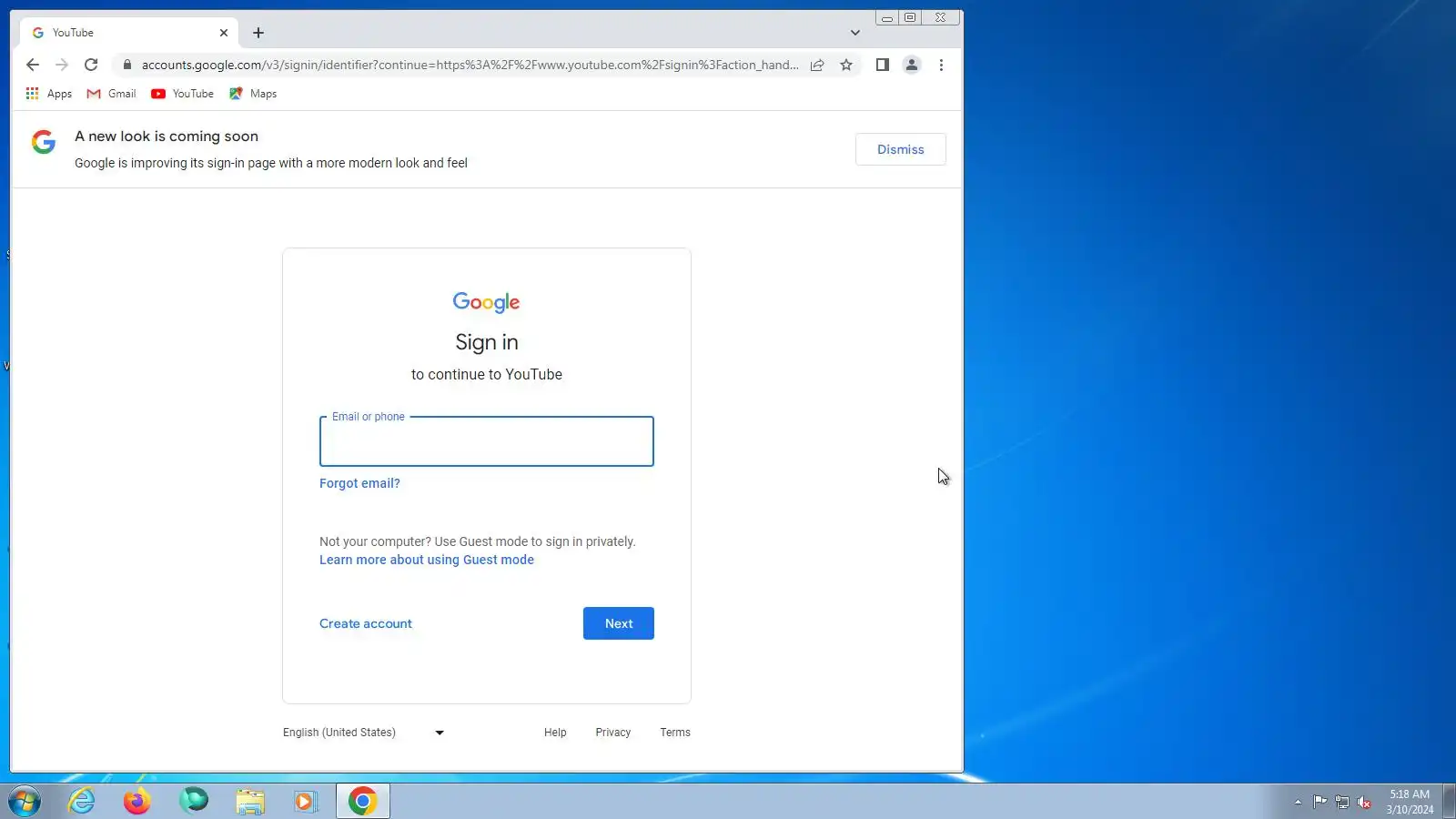
Task: Open the Terms link
Action: [675, 733]
